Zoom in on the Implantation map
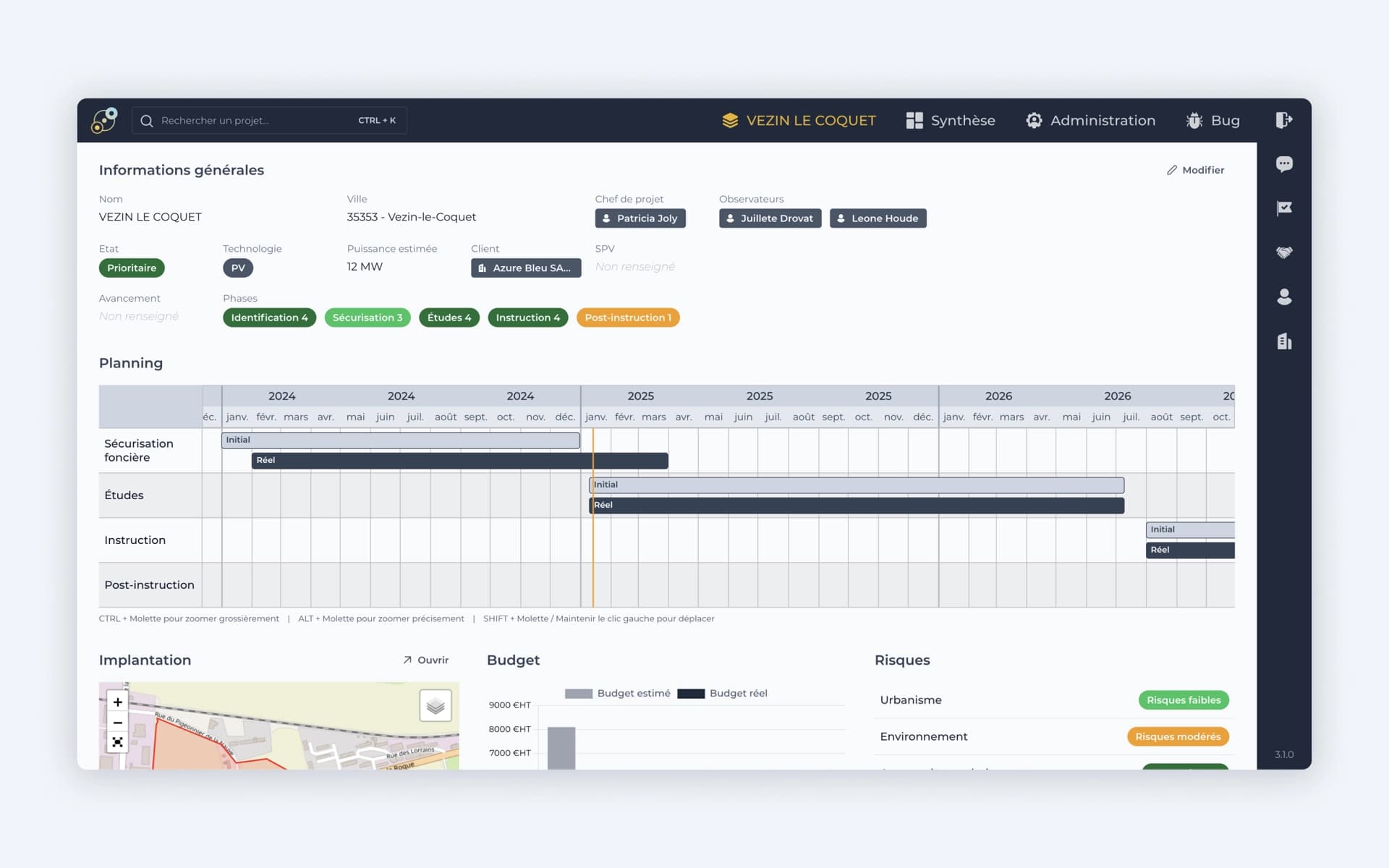The width and height of the screenshot is (1389, 868). point(117,702)
